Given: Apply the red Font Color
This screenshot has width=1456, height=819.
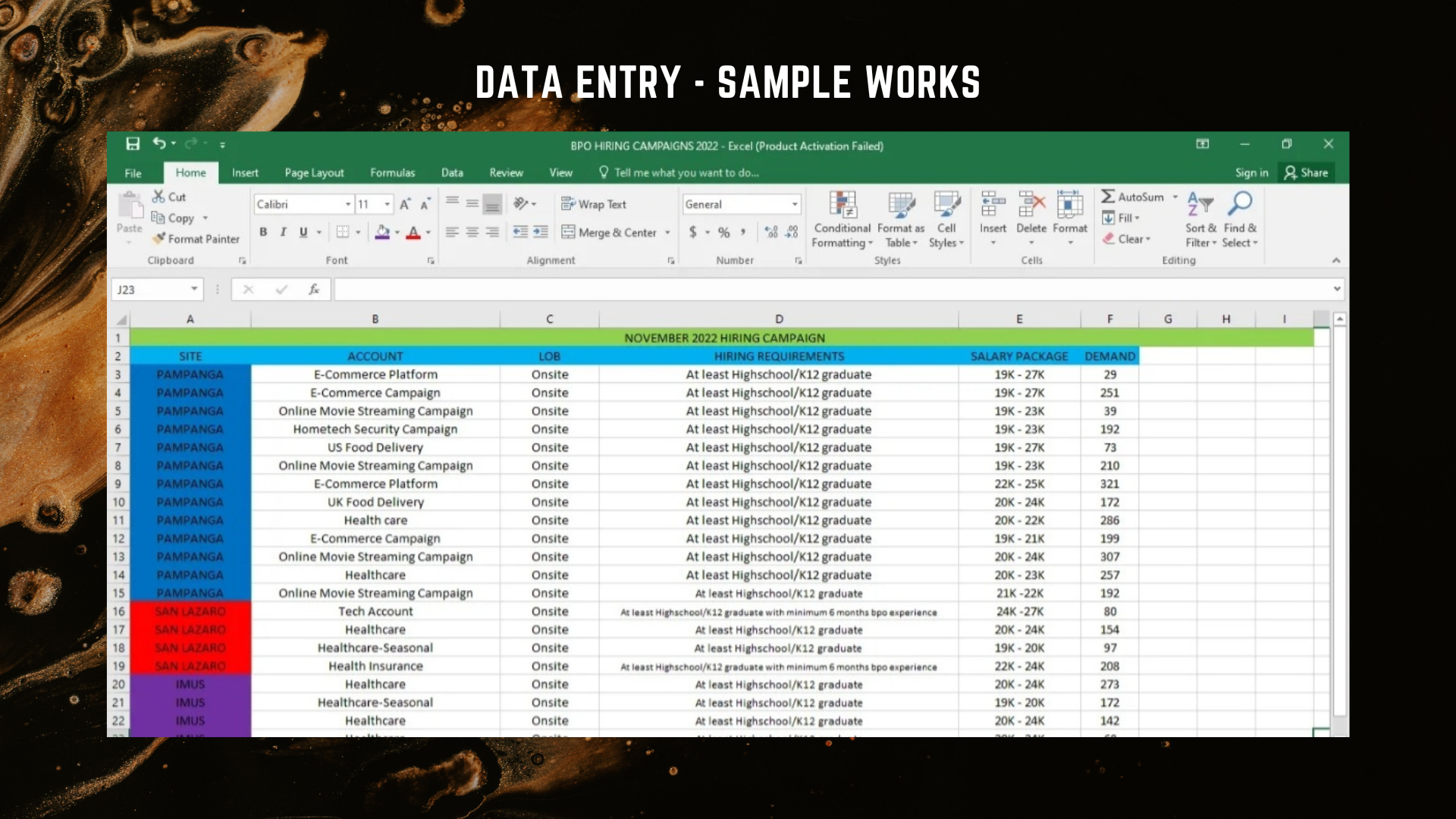Looking at the screenshot, I should point(413,232).
